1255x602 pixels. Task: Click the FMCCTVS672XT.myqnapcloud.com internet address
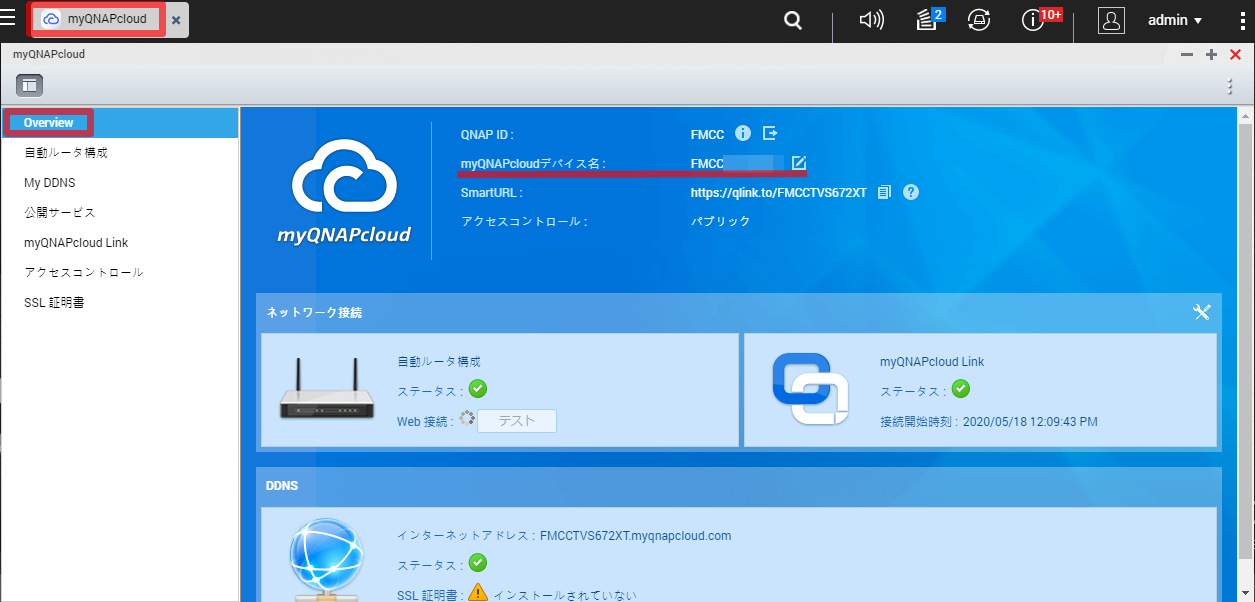tap(635, 536)
